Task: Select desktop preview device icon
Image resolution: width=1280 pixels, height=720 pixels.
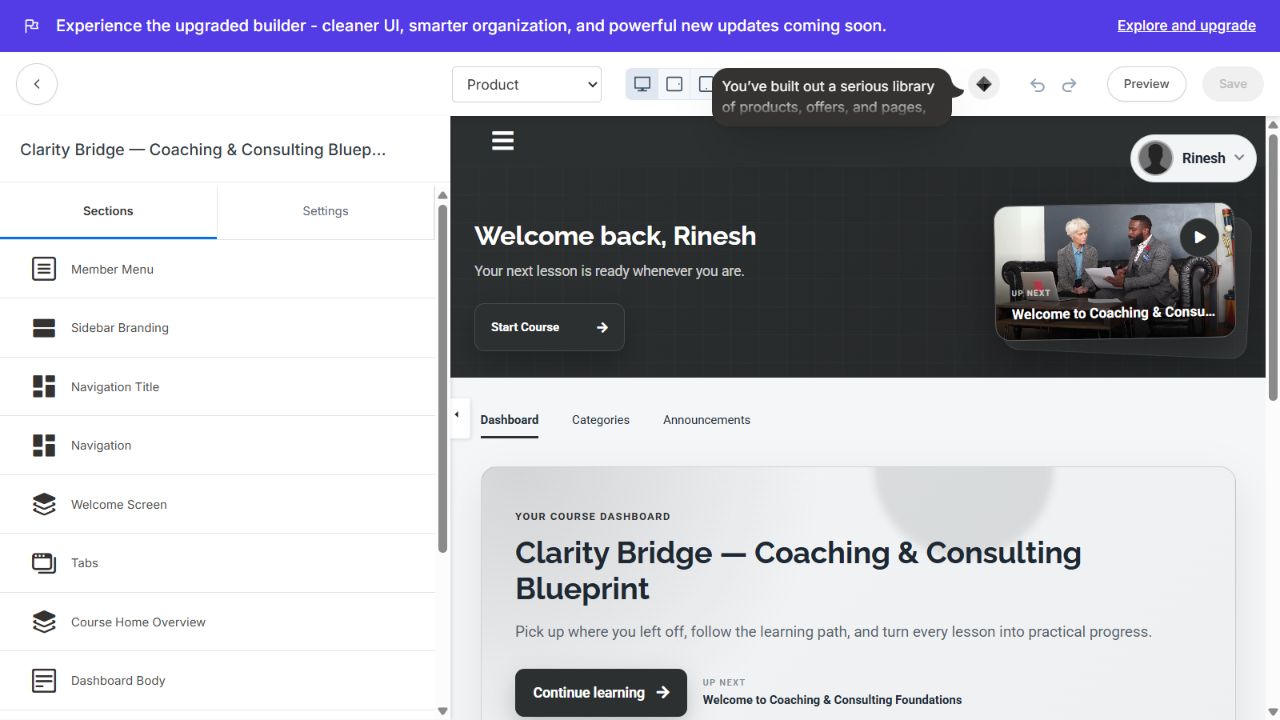Action: click(643, 84)
